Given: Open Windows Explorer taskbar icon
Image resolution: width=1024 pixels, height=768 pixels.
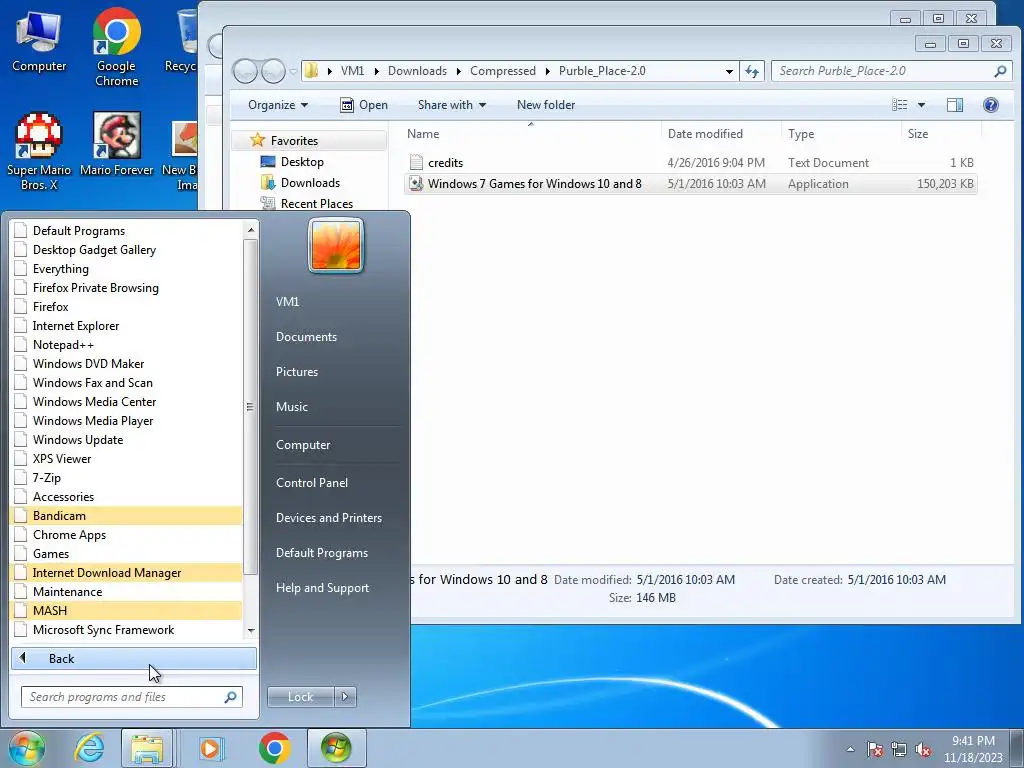Looking at the screenshot, I should tap(147, 748).
